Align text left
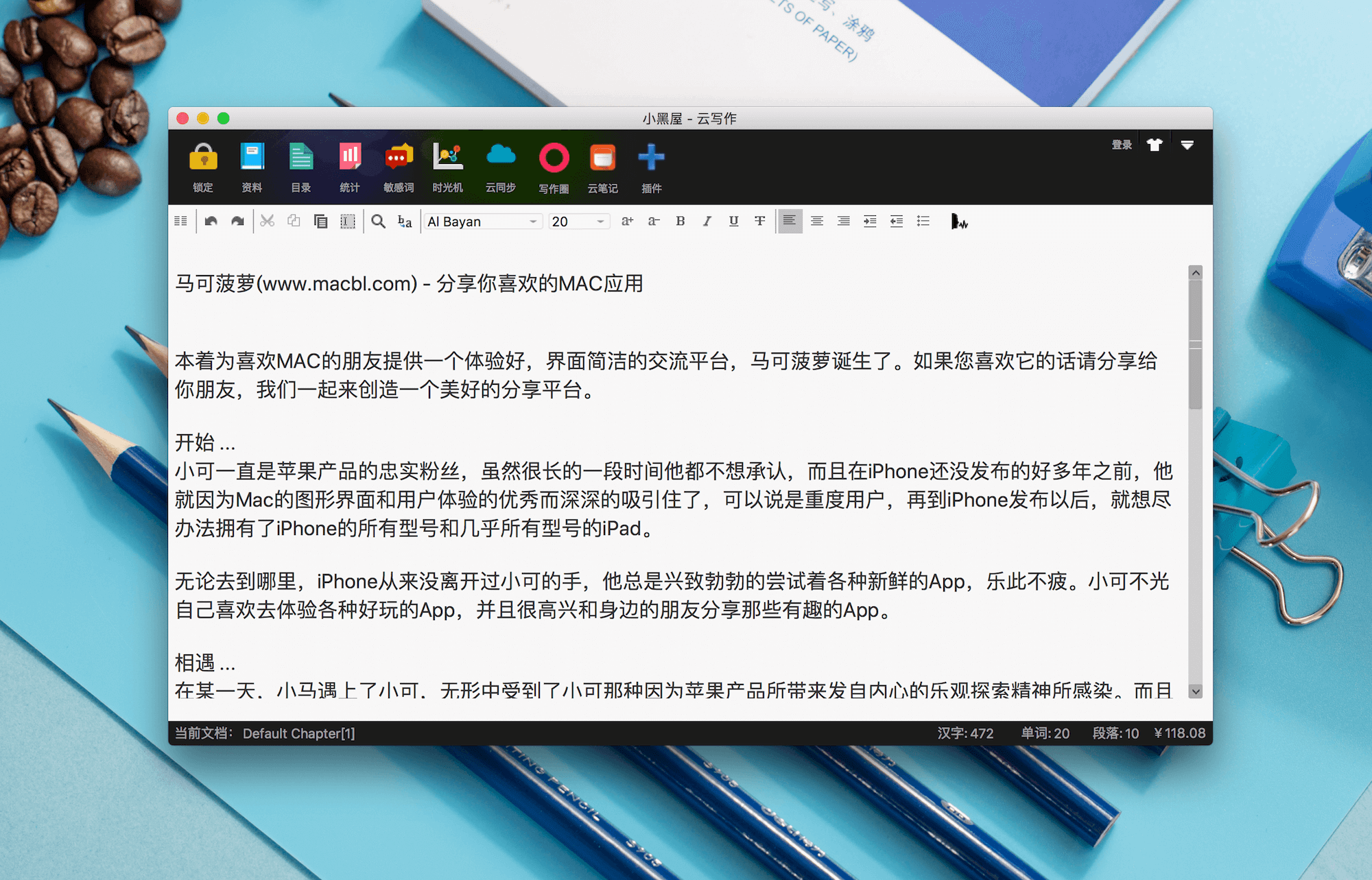Screen dimensions: 1372x880 point(790,221)
